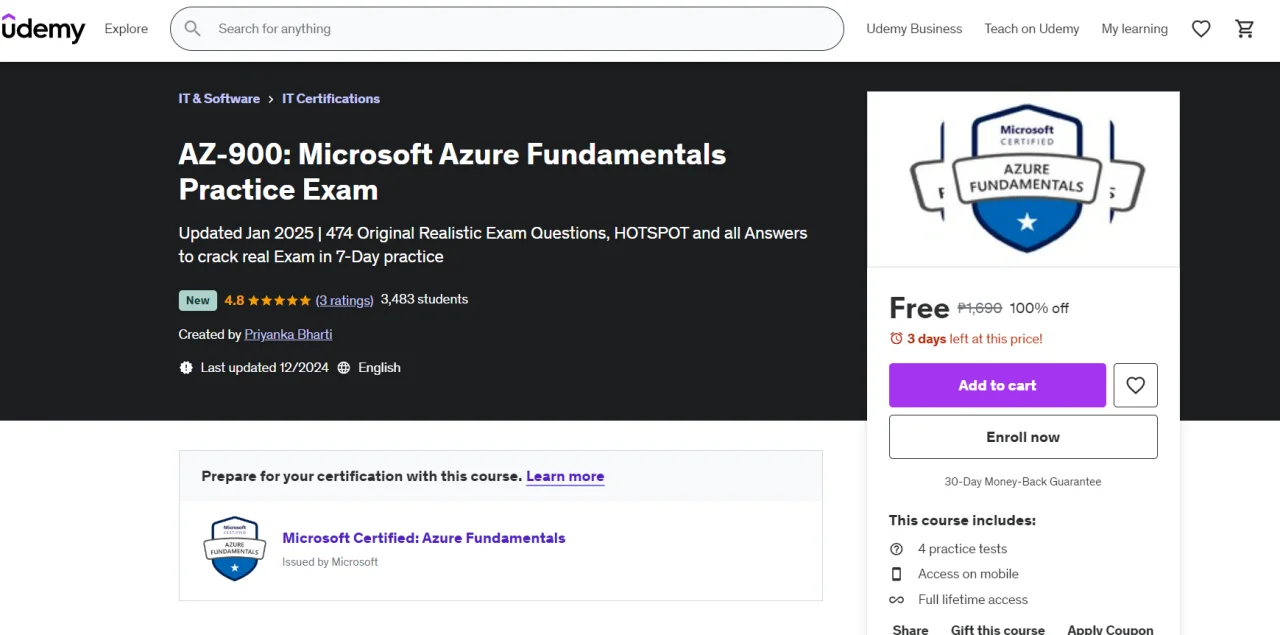Focus the Search for anything field
The image size is (1280, 635).
[x=507, y=29]
